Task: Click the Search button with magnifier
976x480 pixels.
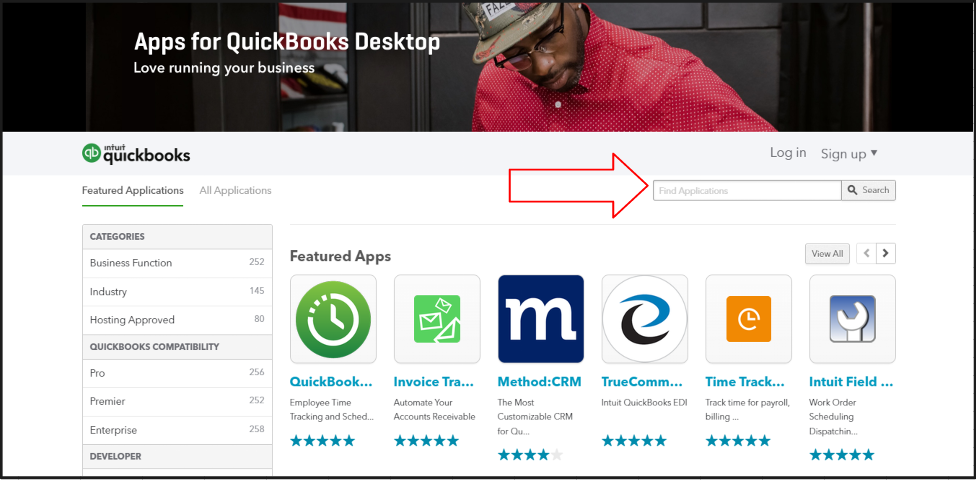Action: (868, 191)
